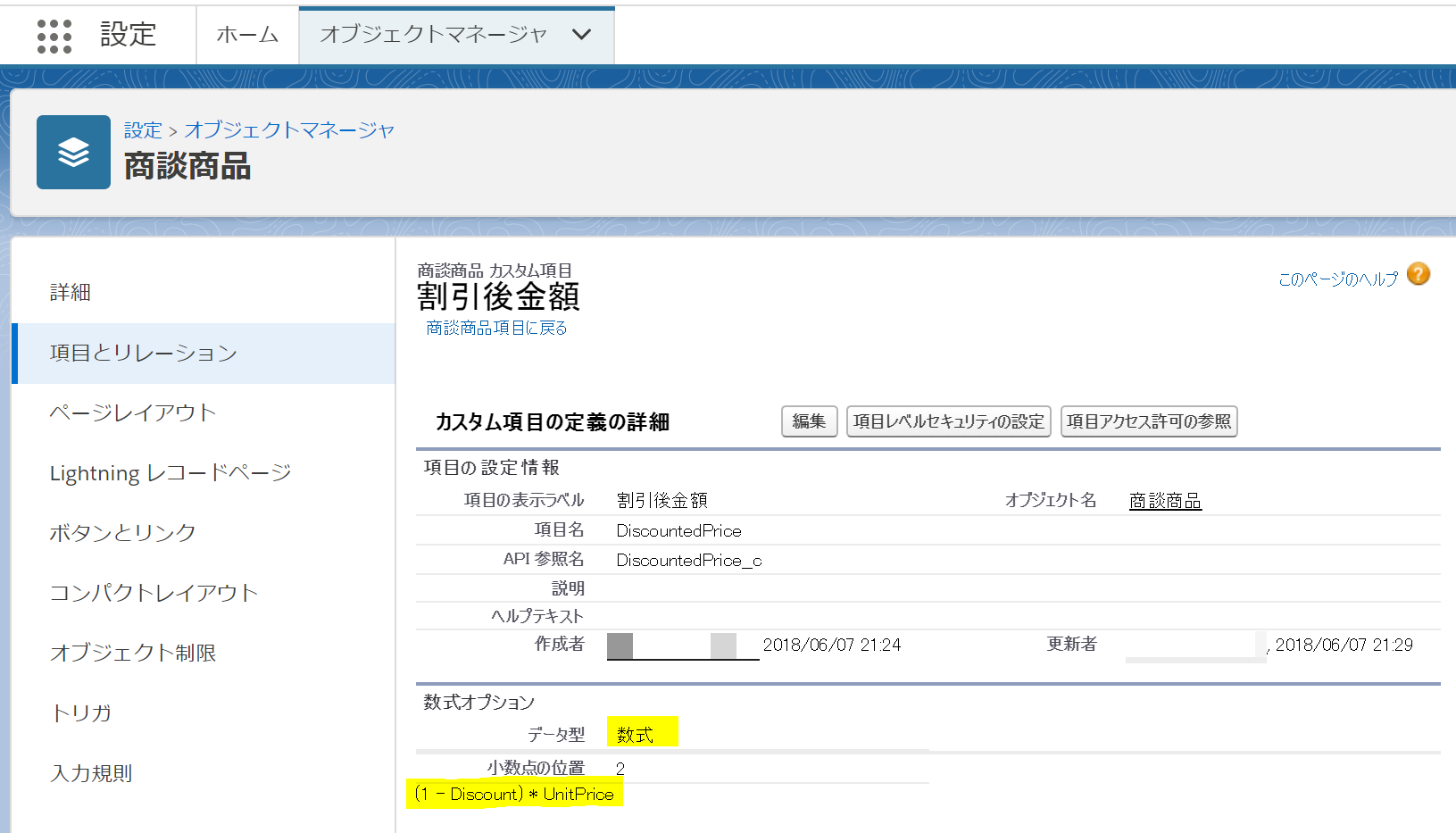Viewport: 1456px width, 833px height.
Task: Click the 設定 breadcrumb link
Action: click(x=143, y=129)
